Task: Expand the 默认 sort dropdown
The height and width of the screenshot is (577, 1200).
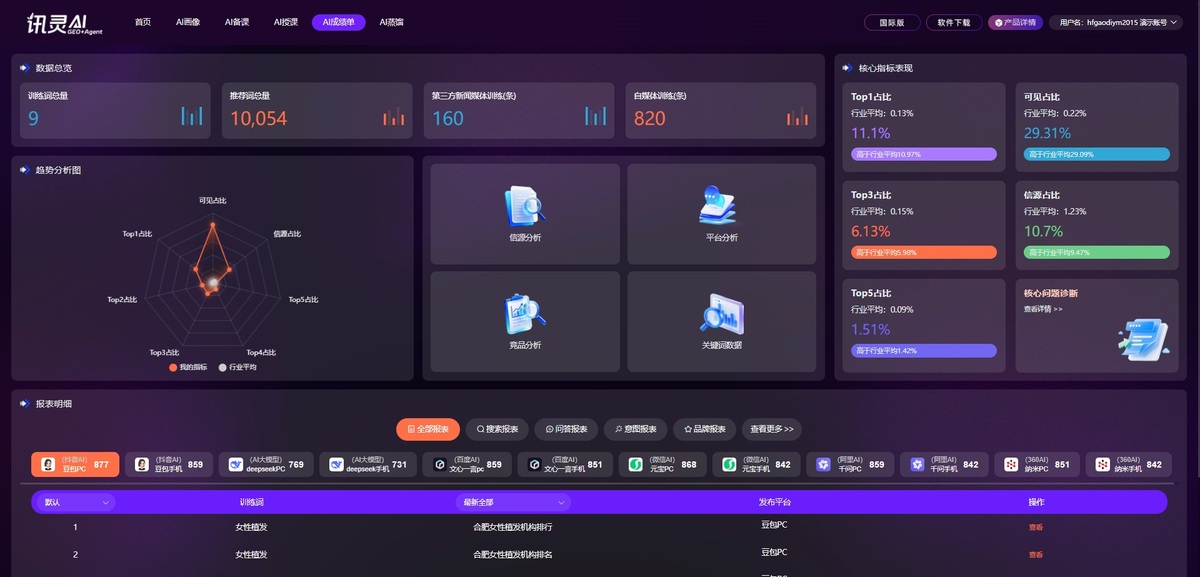Action: pos(76,502)
